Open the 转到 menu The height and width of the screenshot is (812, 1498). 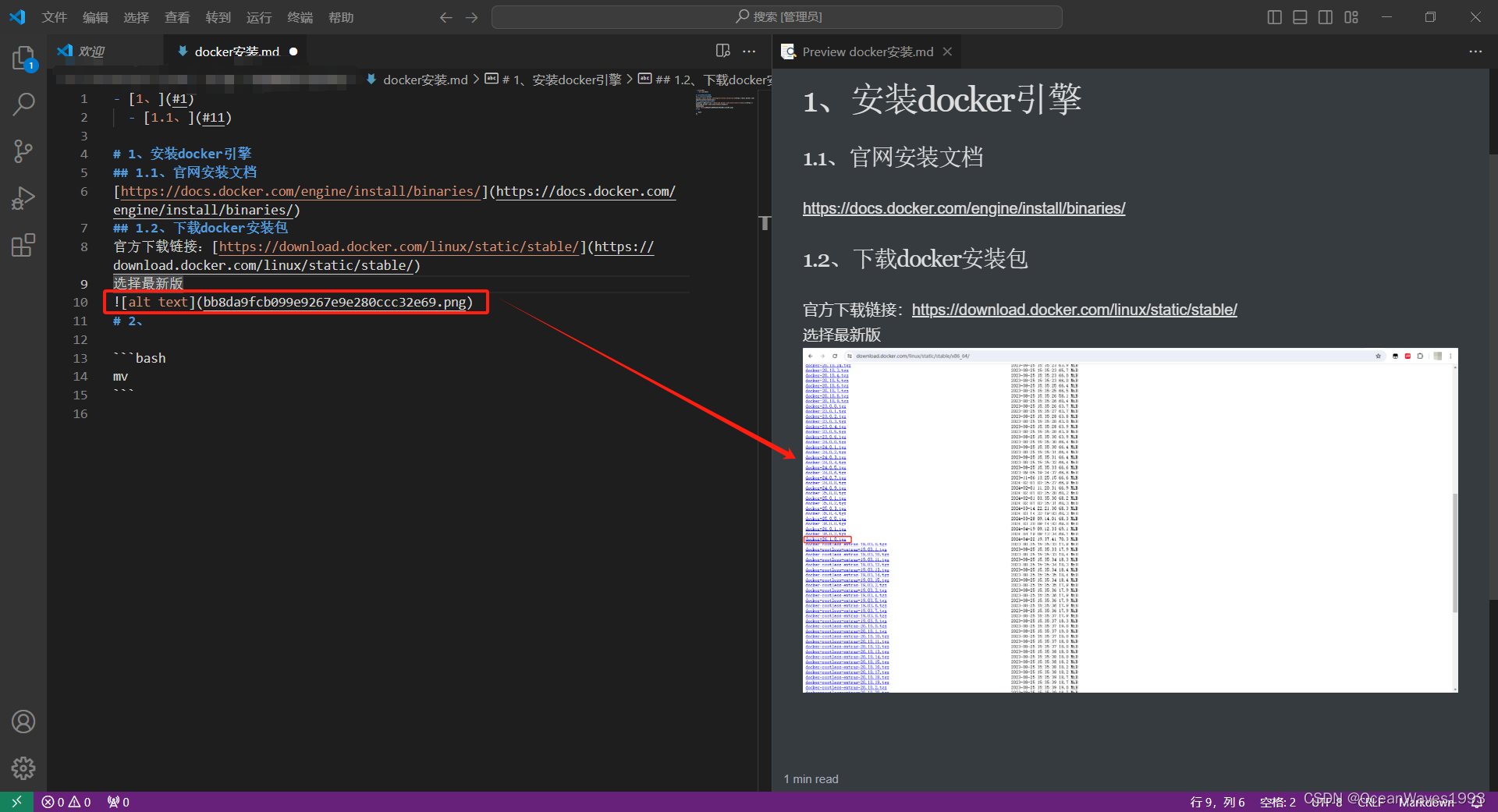point(218,17)
